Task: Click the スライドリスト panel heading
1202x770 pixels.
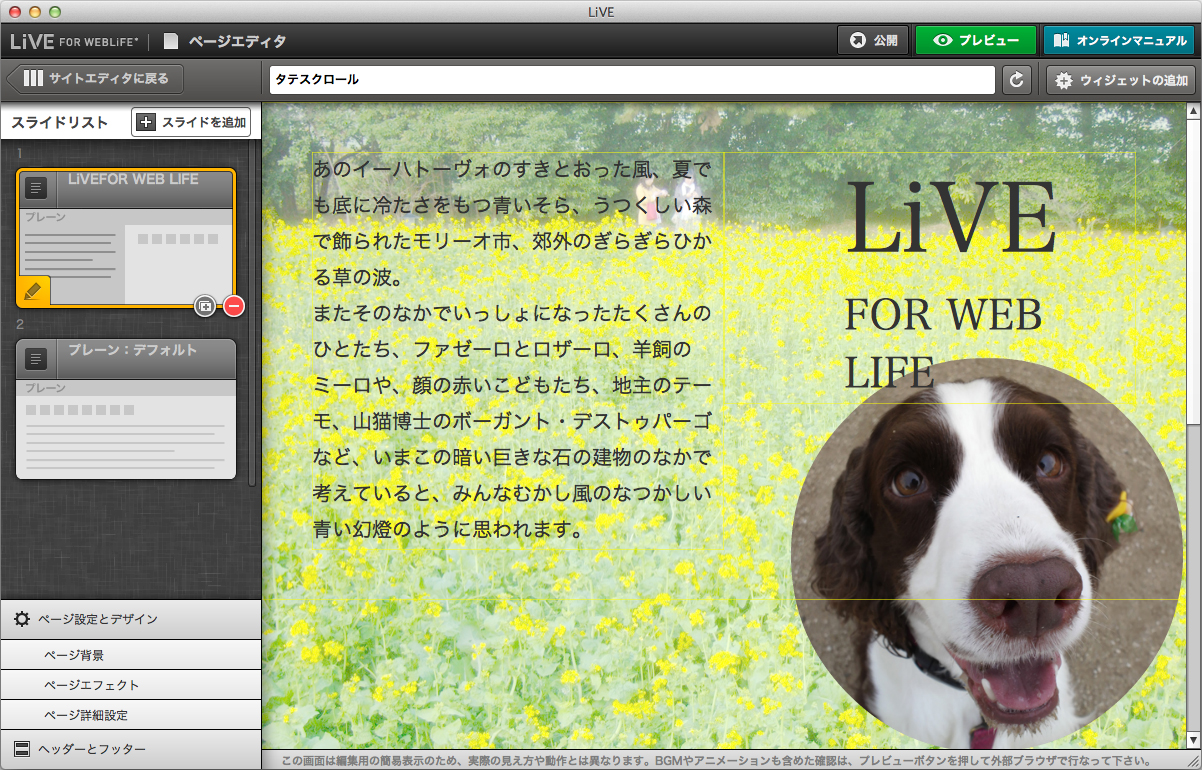Action: [x=59, y=122]
